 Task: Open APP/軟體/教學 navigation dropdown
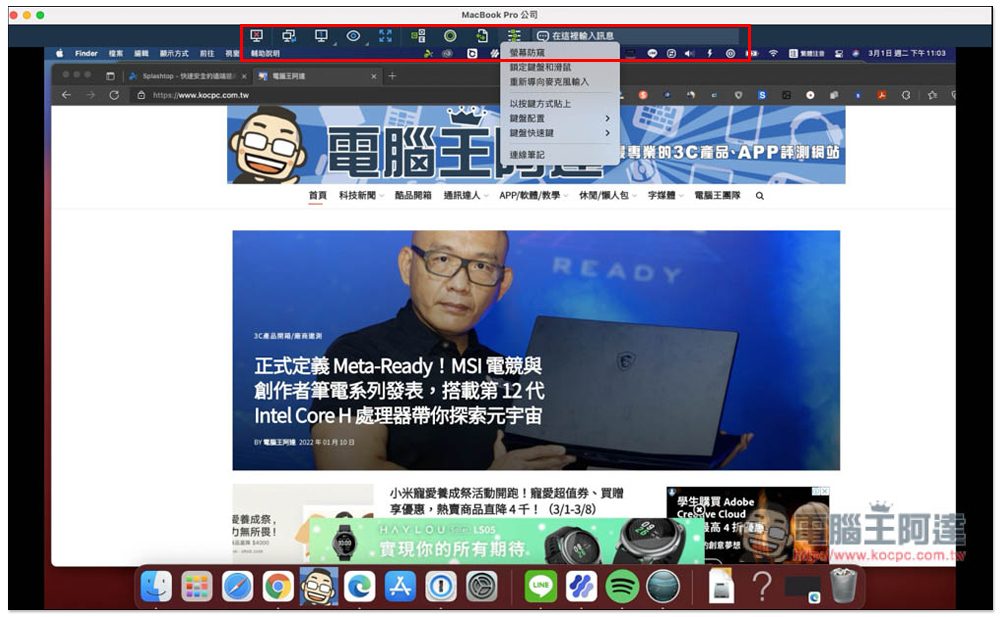click(x=534, y=195)
